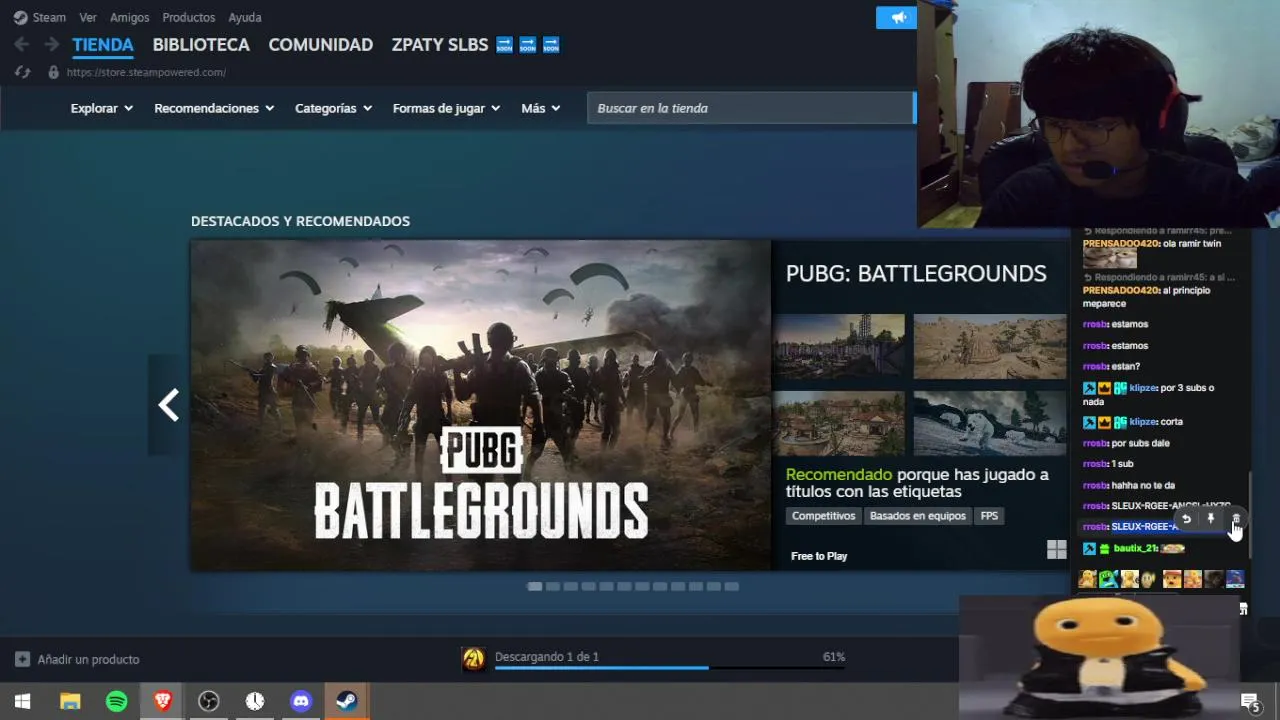View the top-right PUBG desert screenshot
This screenshot has width=1280, height=720.
click(x=989, y=346)
